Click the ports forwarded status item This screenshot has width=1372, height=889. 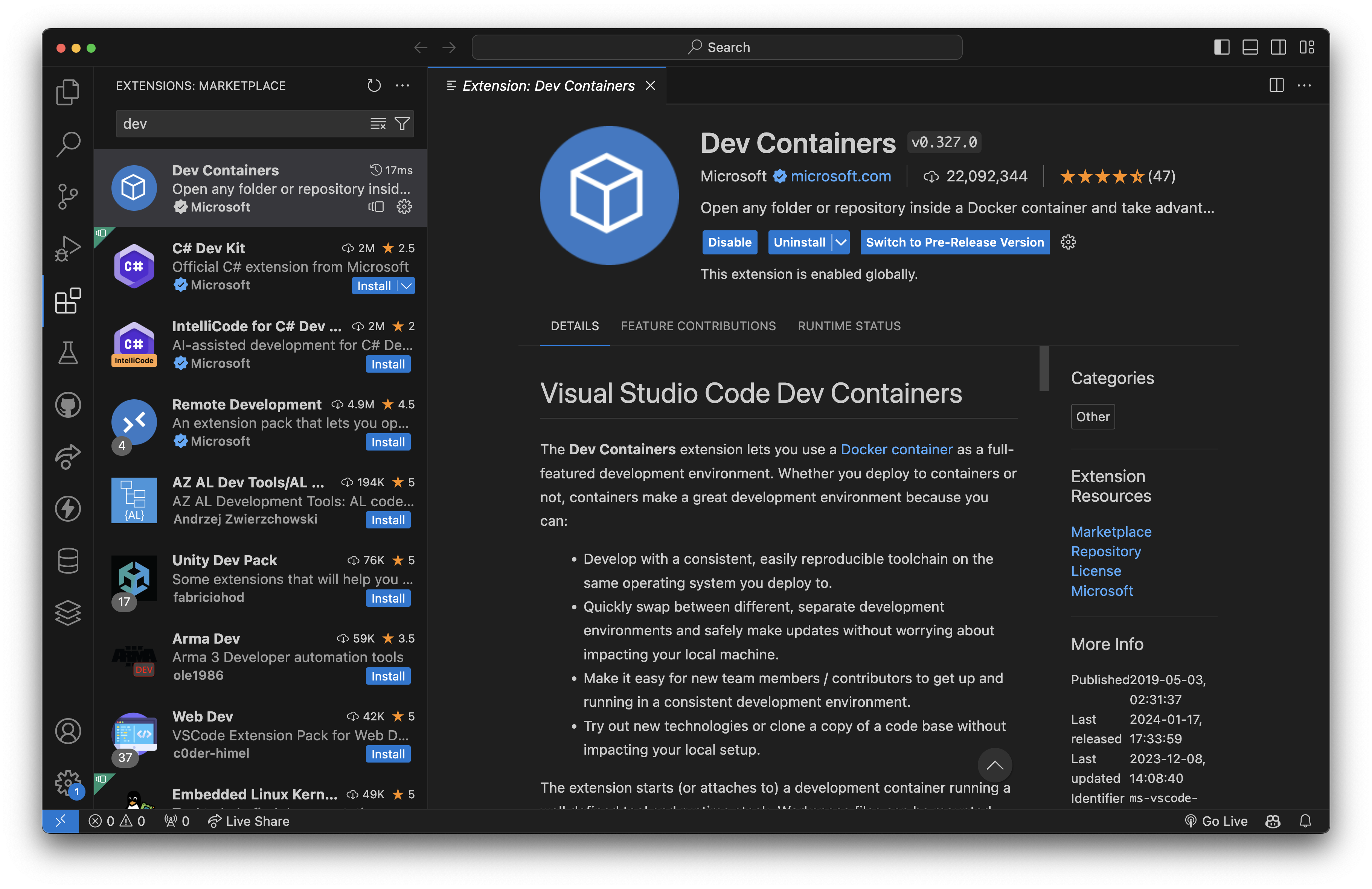(177, 820)
